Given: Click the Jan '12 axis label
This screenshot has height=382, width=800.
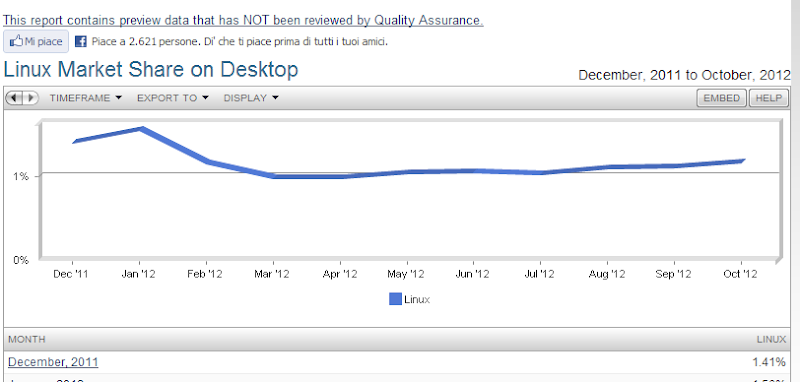Looking at the screenshot, I should pos(138,274).
